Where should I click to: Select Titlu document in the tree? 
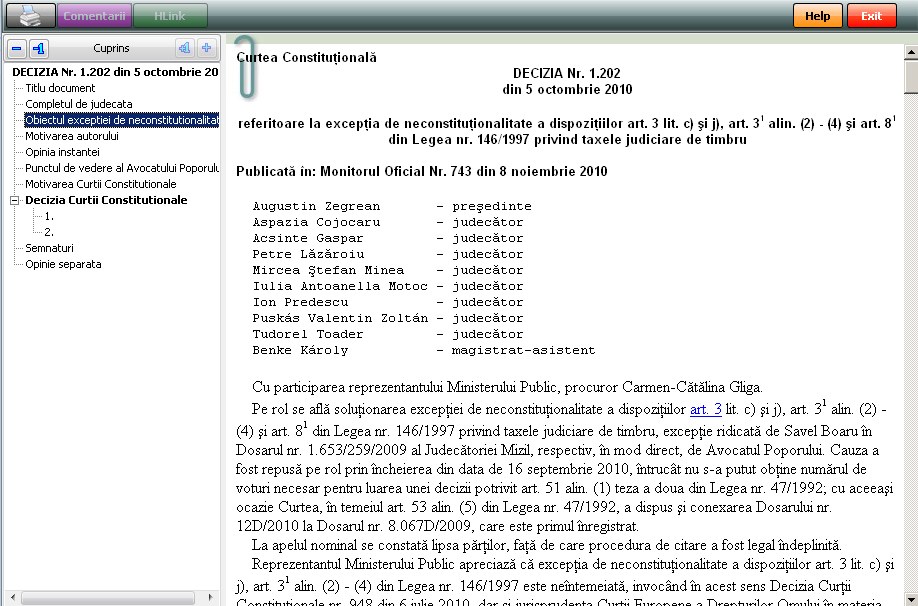tap(60, 88)
